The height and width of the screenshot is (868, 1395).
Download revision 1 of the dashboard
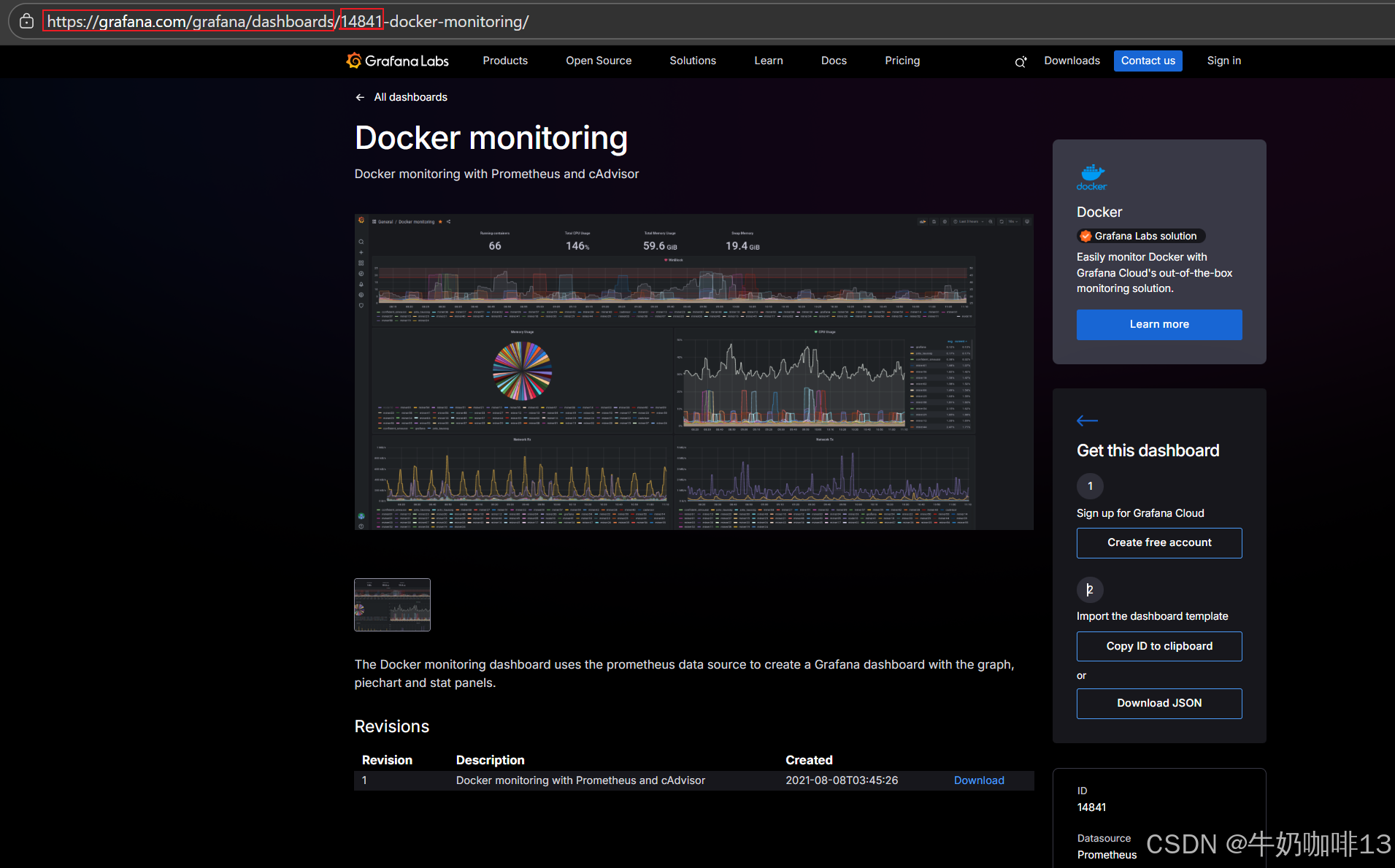pos(979,780)
